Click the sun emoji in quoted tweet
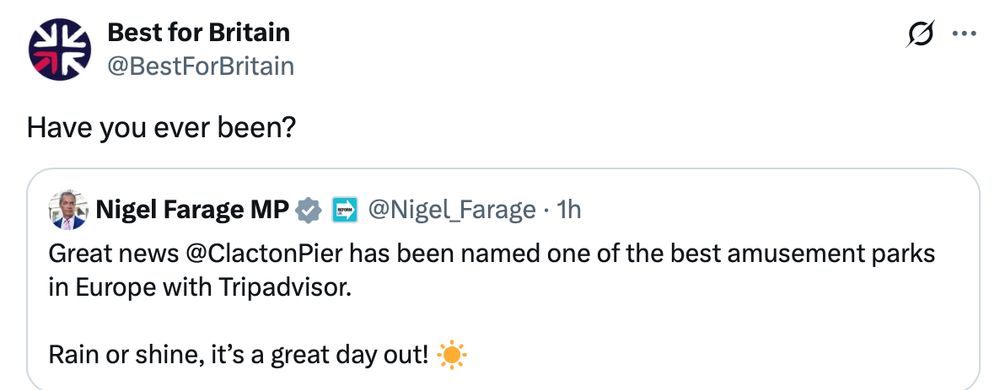The image size is (1000, 390). [452, 355]
